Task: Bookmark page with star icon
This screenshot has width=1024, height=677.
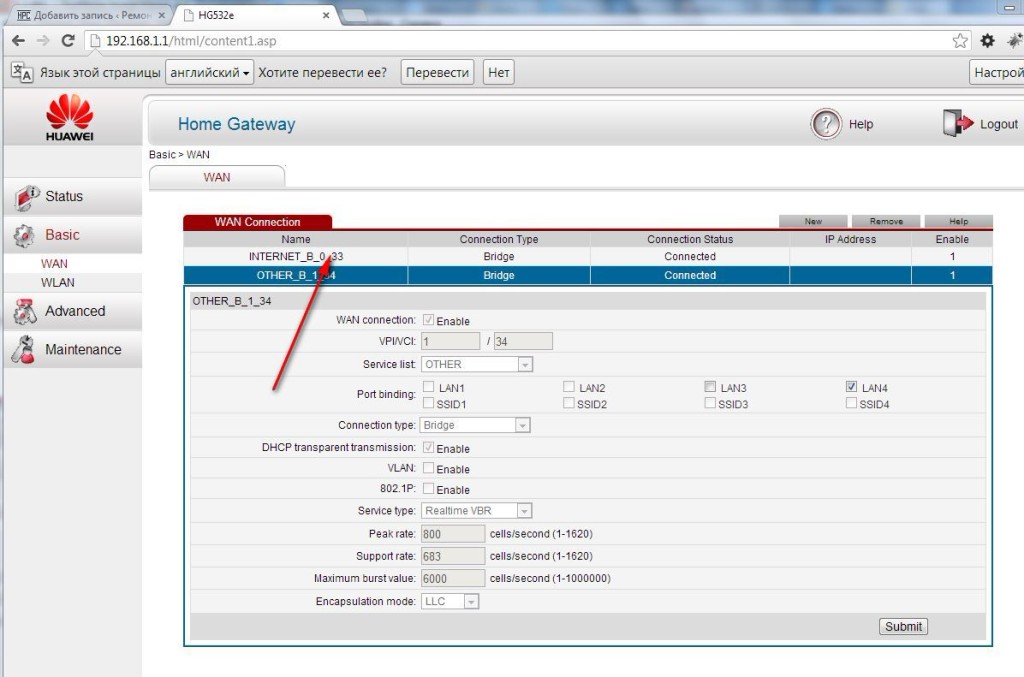Action: click(960, 41)
